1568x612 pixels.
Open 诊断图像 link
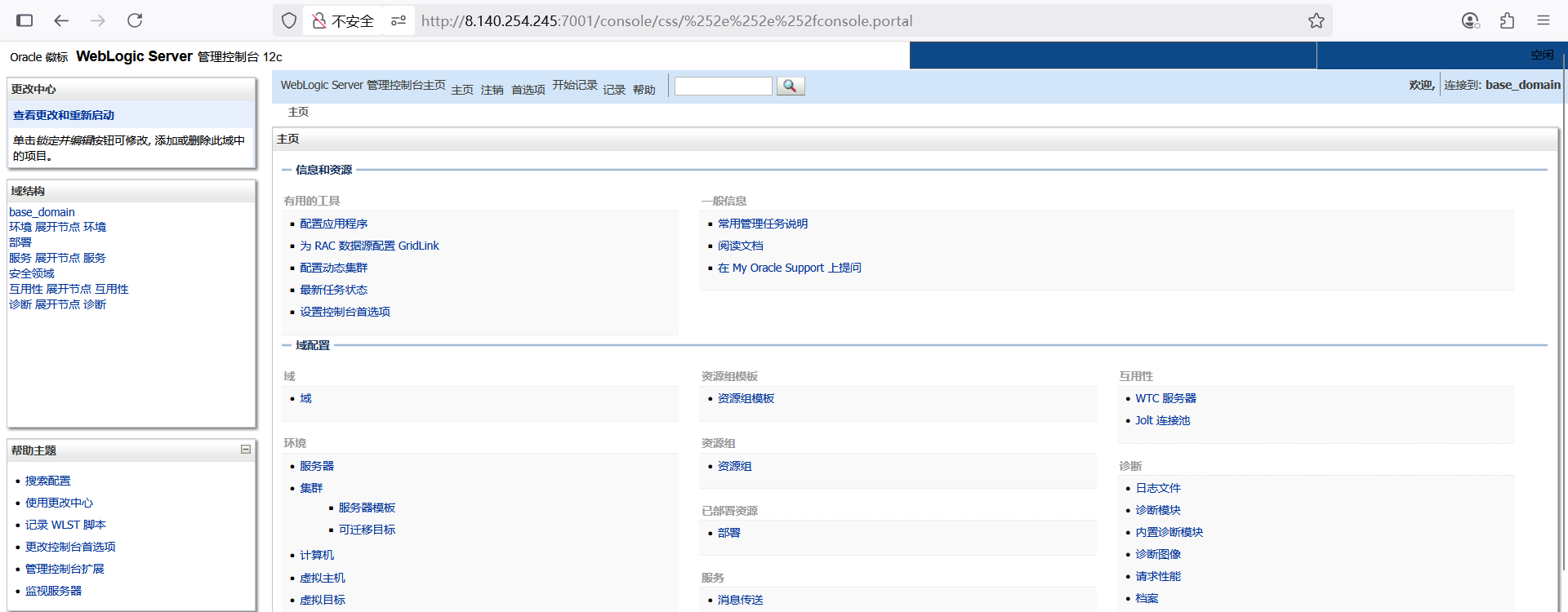pyautogui.click(x=1158, y=554)
